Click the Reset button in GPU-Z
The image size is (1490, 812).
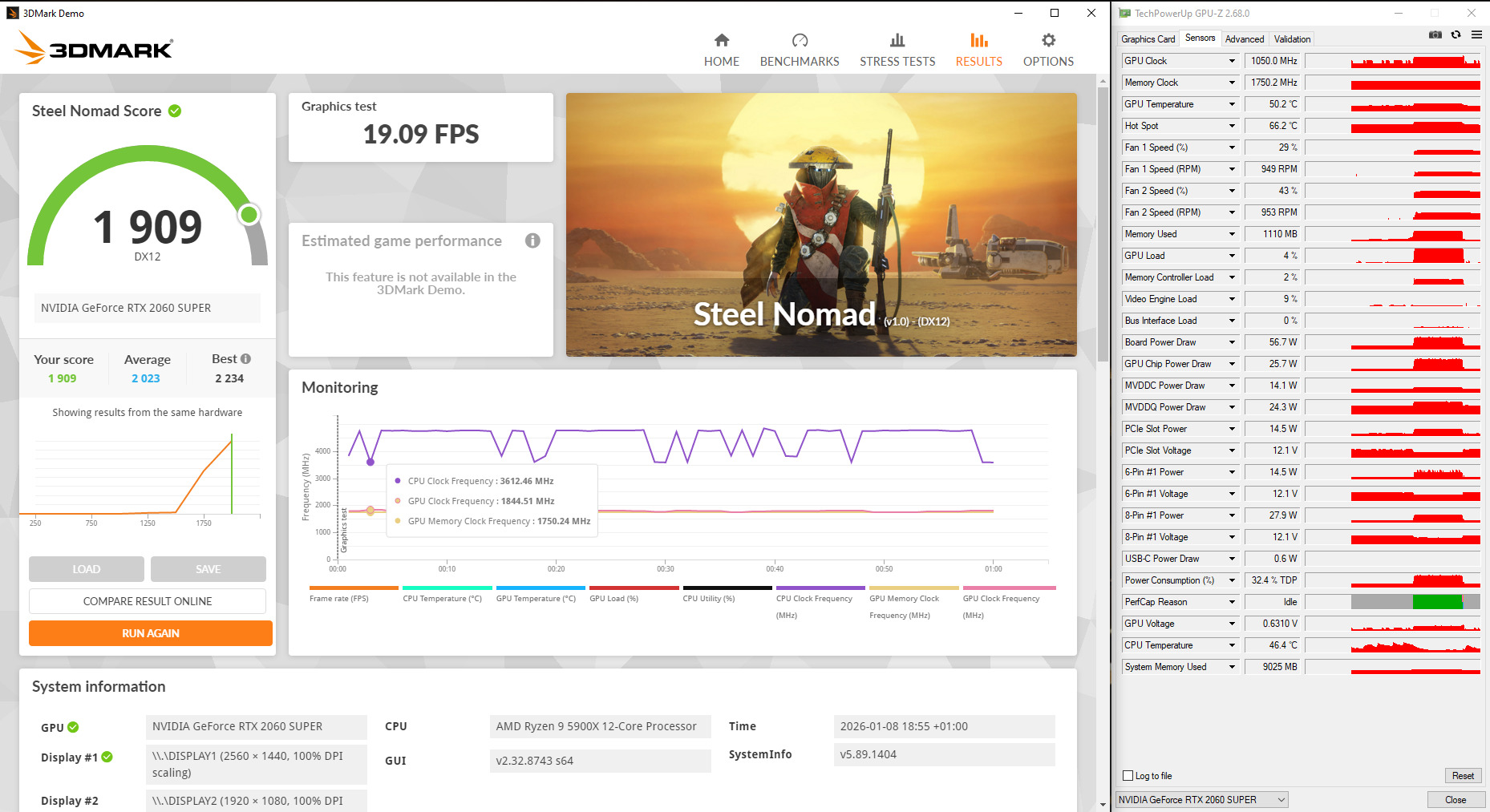(1463, 776)
